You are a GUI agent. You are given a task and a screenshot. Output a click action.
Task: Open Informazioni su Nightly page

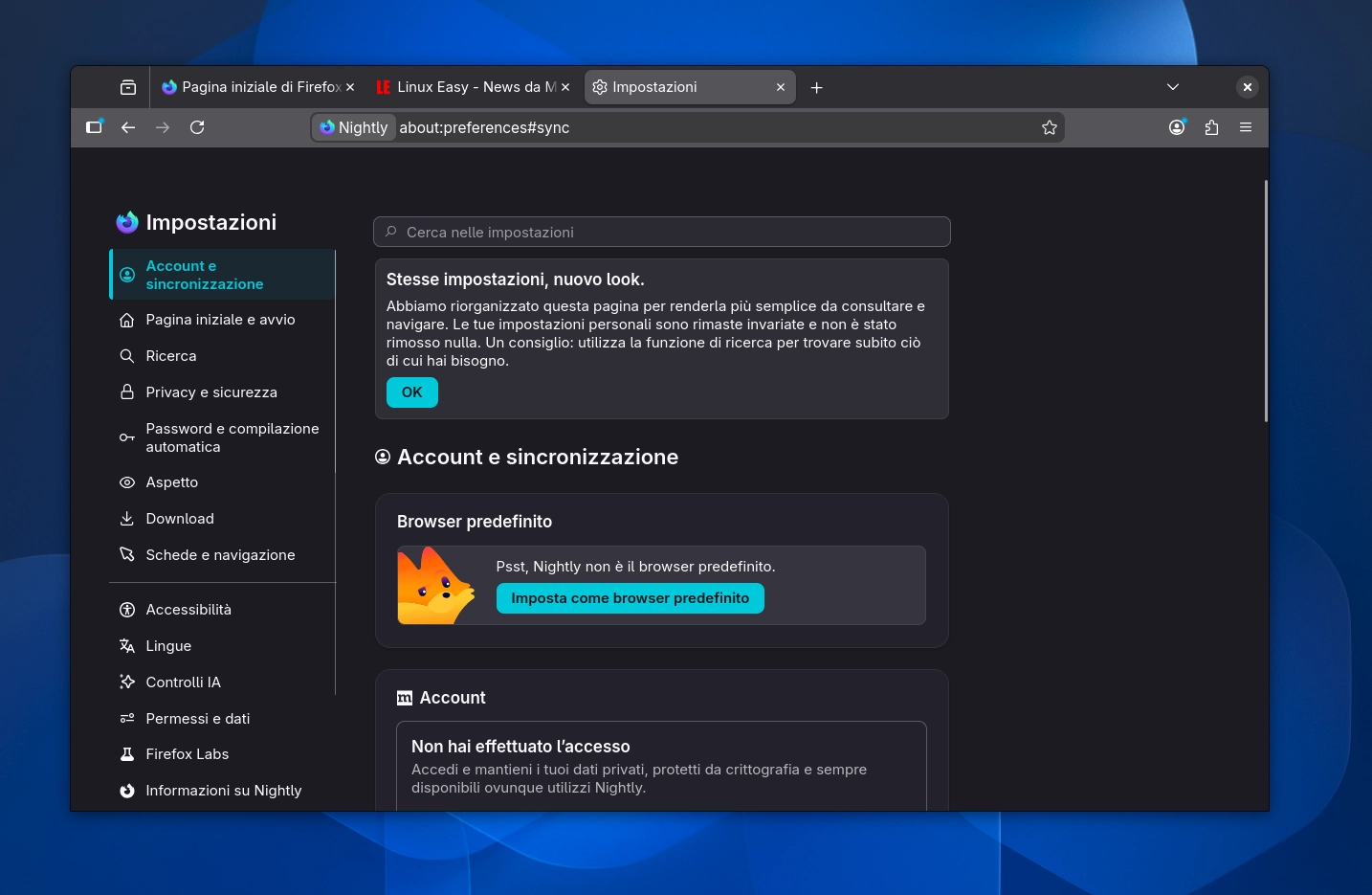click(x=222, y=791)
